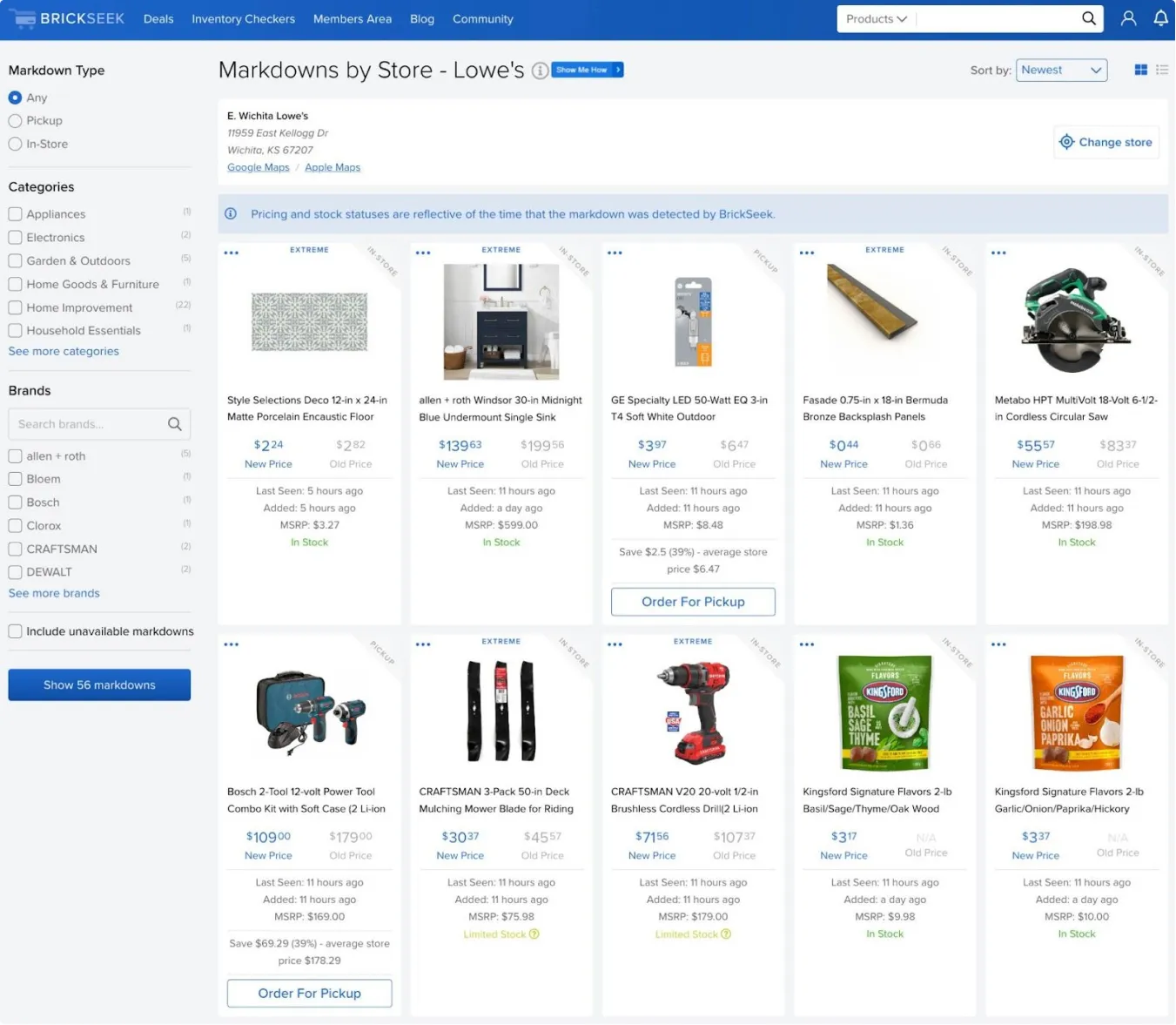
Task: Open the Google Maps link
Action: coord(259,167)
